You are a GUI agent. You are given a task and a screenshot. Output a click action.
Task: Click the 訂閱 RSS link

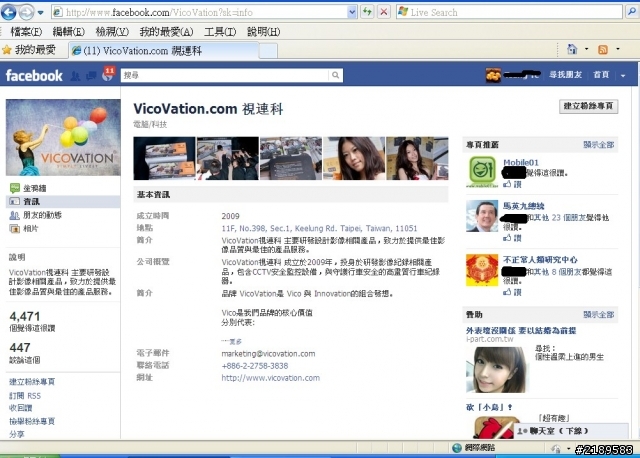[x=25, y=396]
